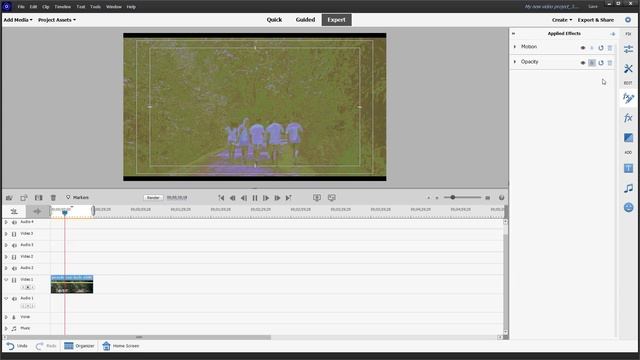Mute the Audio 4 track speaker
This screenshot has width=640, height=360.
click(x=14, y=222)
